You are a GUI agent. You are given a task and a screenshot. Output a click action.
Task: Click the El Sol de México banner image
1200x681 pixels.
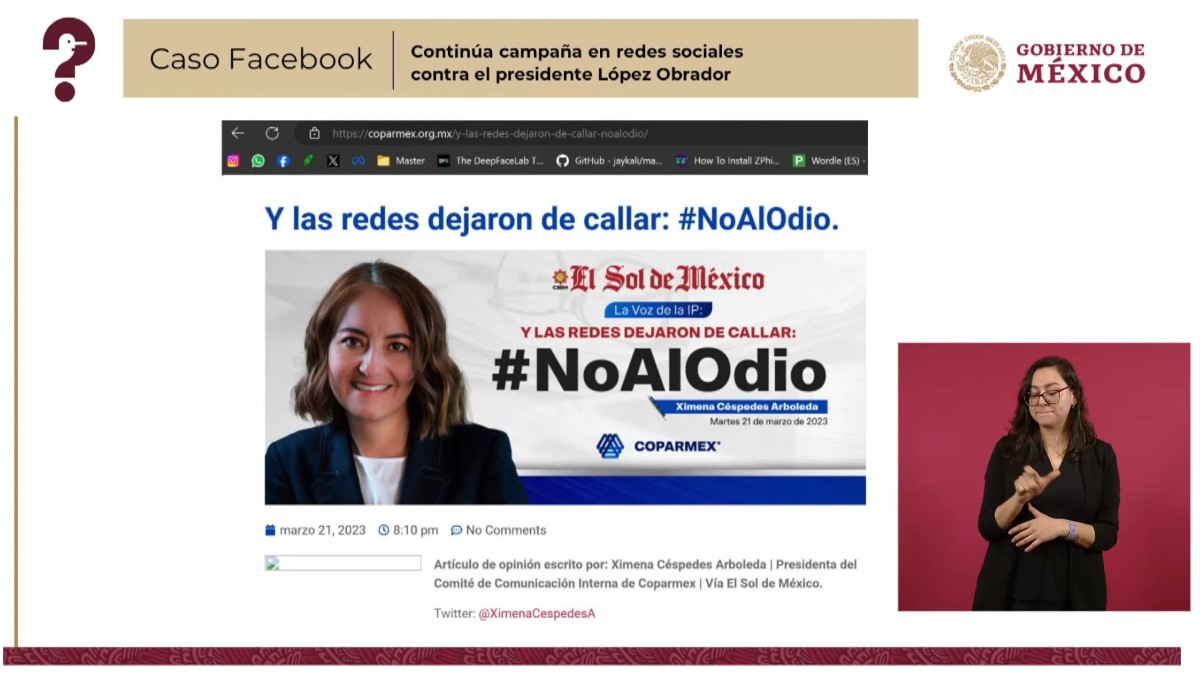point(565,377)
